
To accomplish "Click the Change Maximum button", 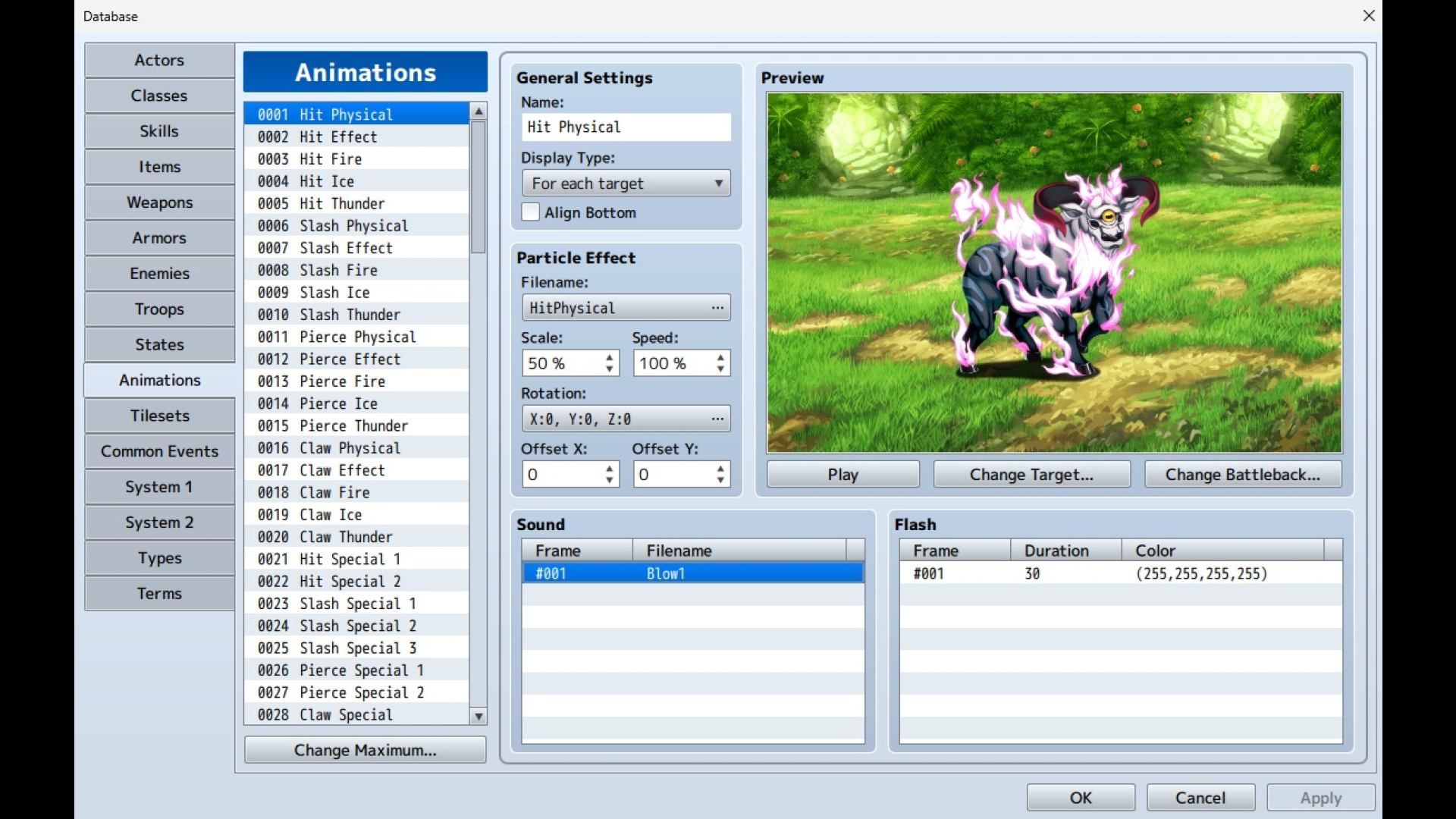I will pyautogui.click(x=365, y=749).
